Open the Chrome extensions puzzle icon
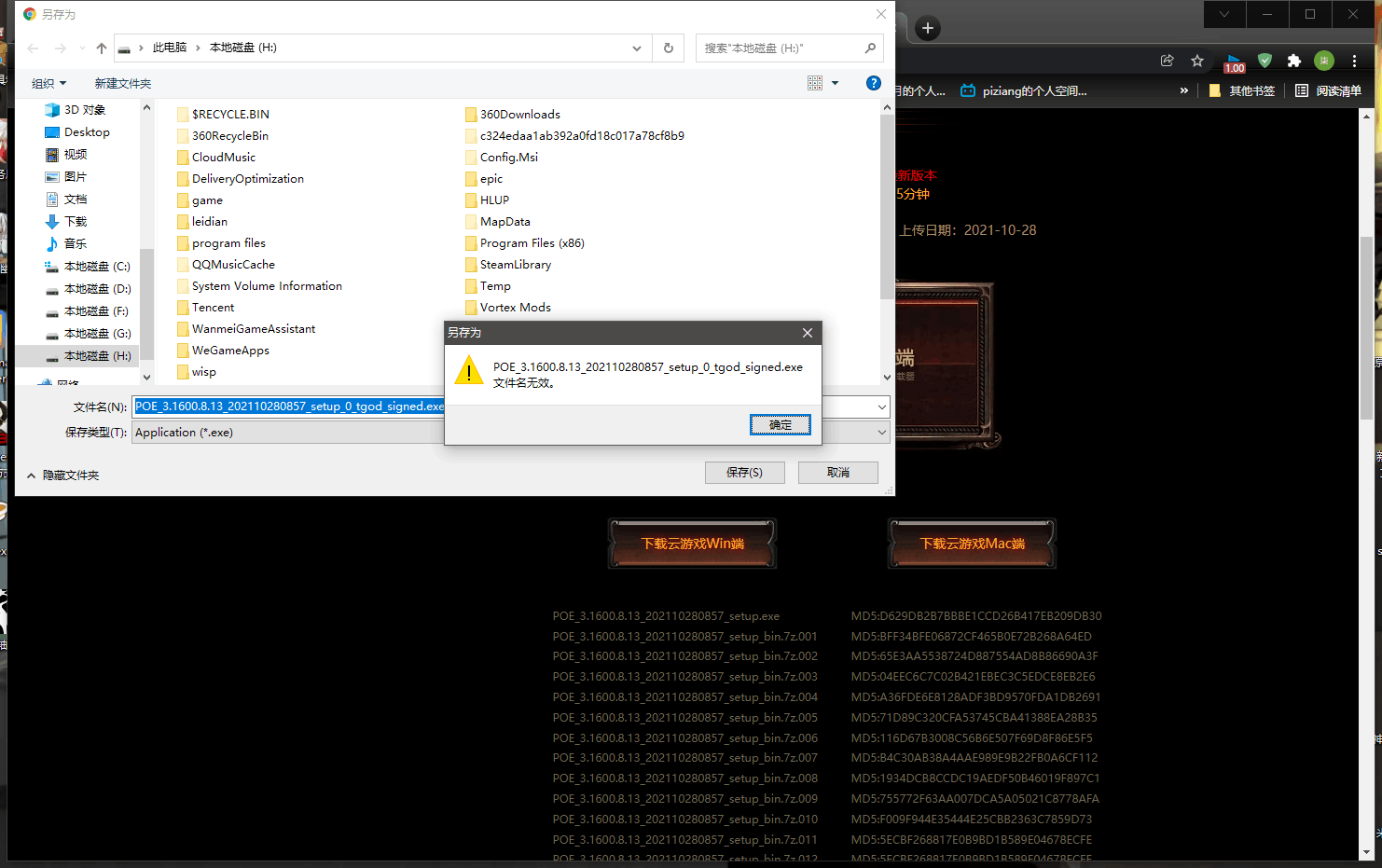The width and height of the screenshot is (1382, 868). [x=1293, y=61]
